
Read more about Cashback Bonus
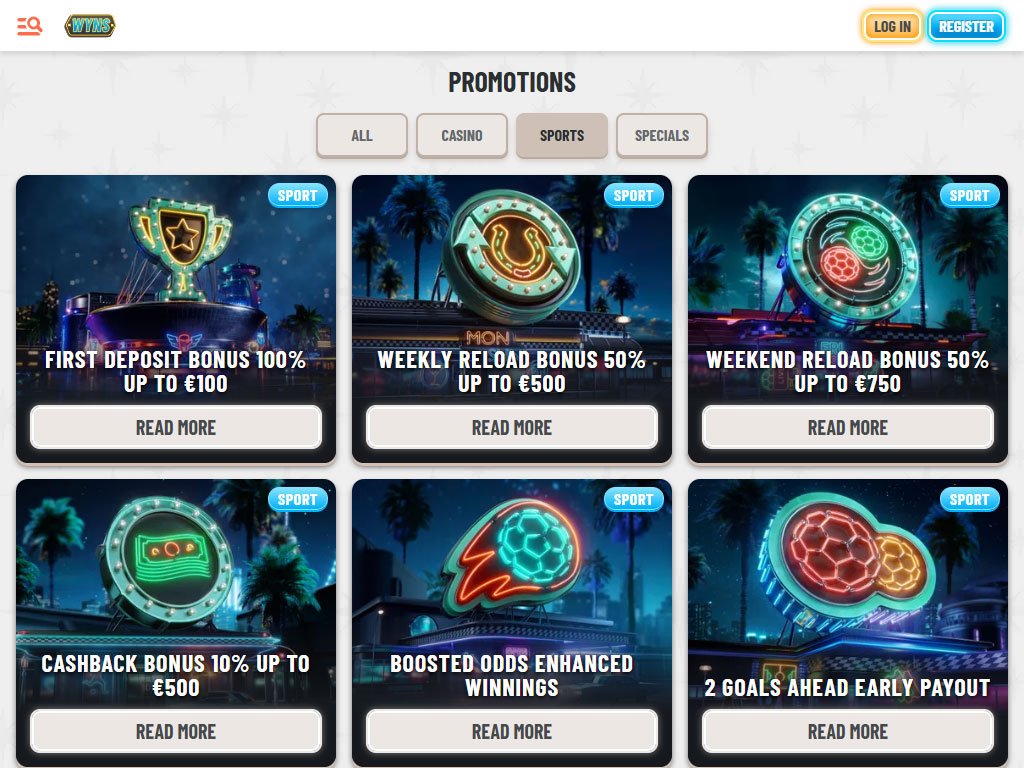(176, 731)
